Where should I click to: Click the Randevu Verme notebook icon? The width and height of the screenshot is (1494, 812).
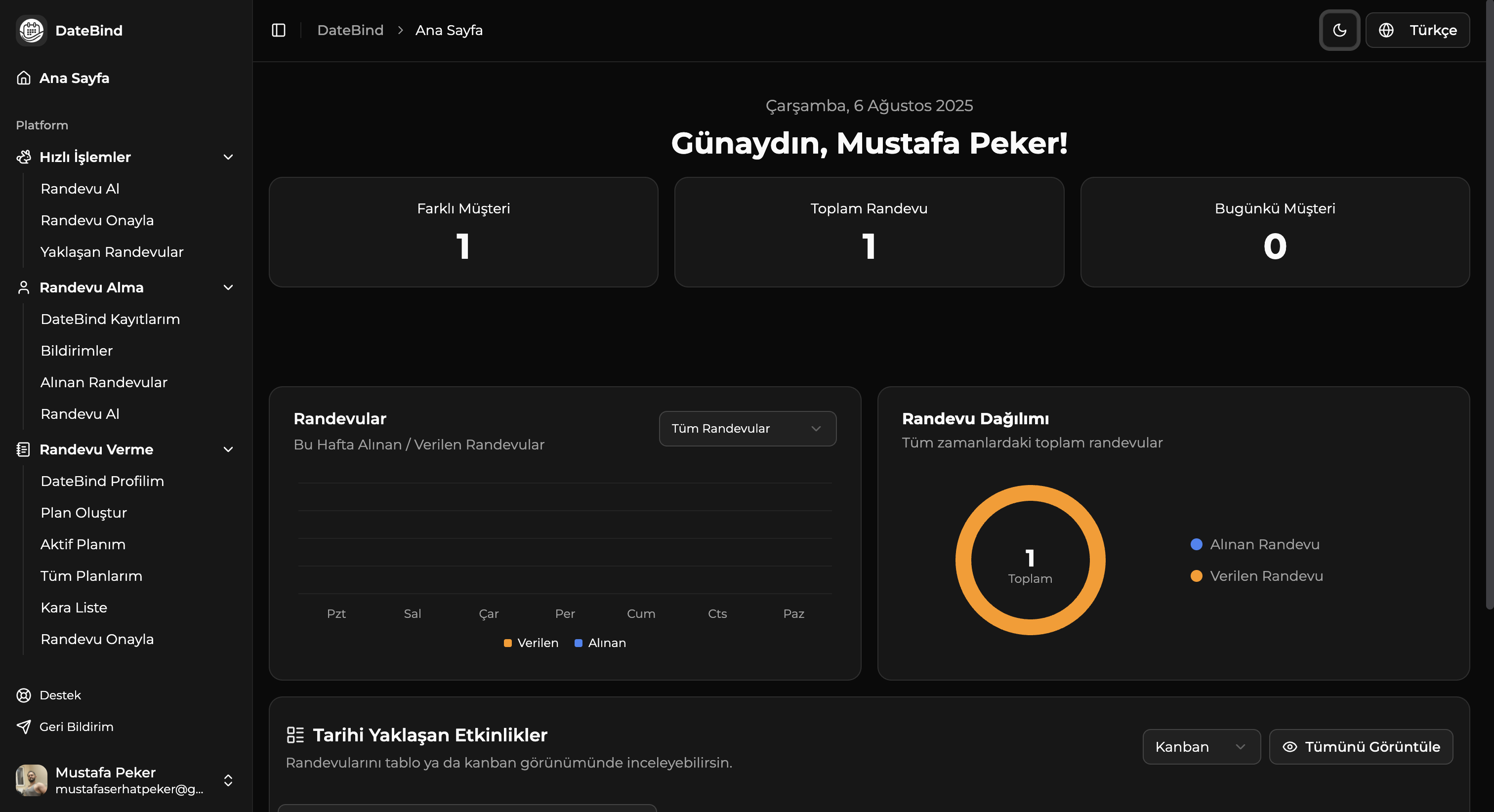pos(24,449)
